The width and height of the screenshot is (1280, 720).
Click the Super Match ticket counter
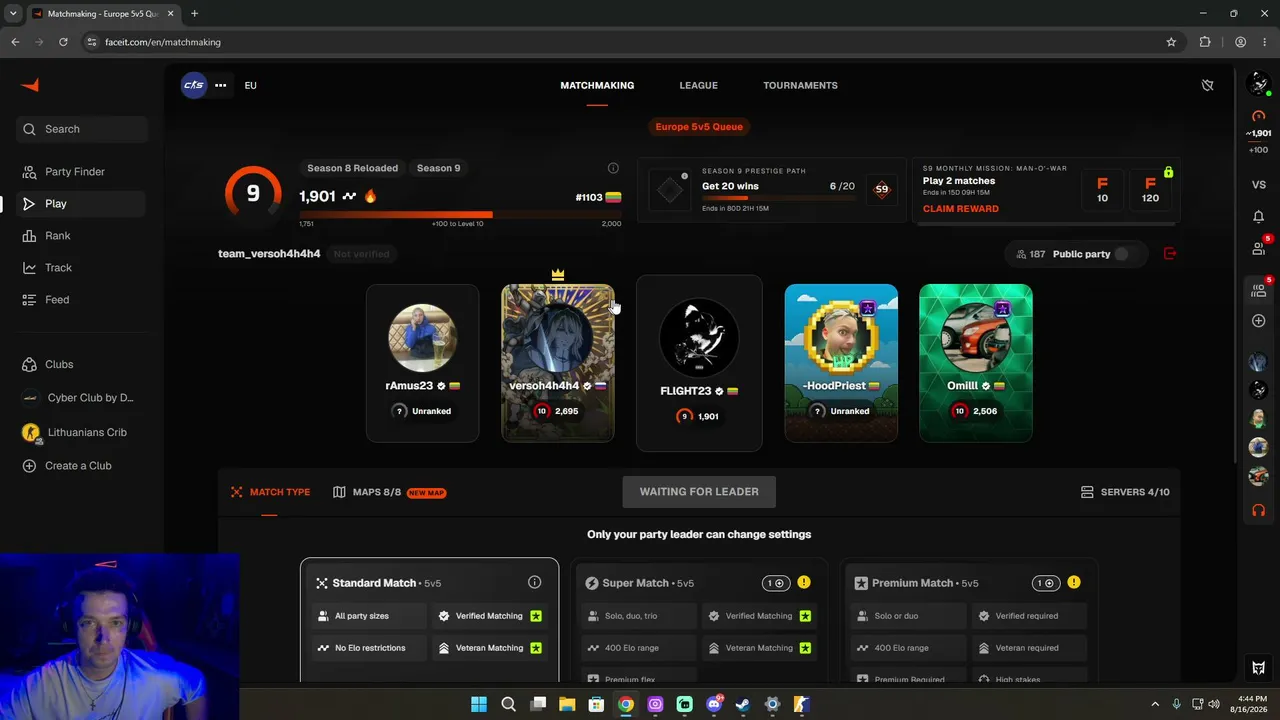776,583
